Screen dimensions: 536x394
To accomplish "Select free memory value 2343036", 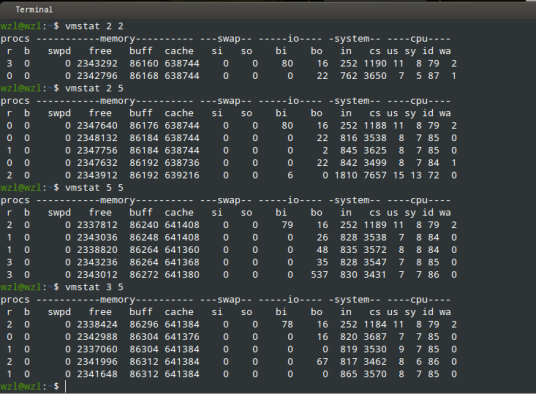I will 97,237.
